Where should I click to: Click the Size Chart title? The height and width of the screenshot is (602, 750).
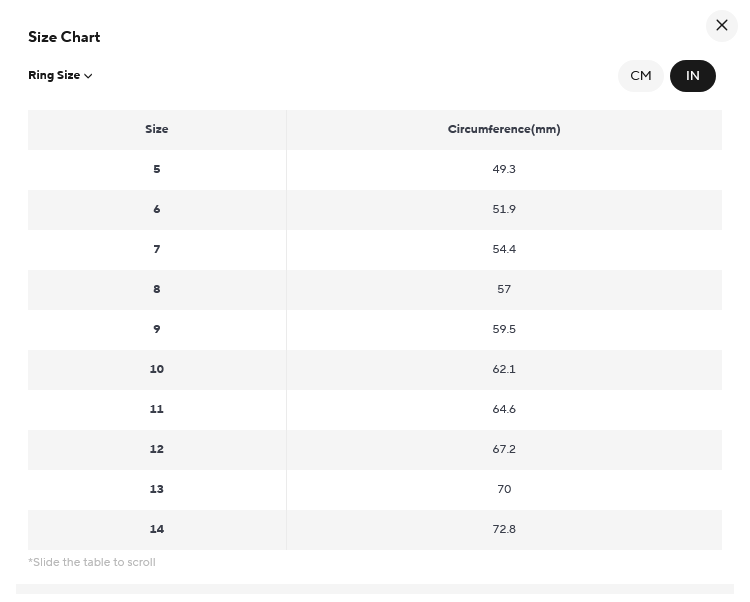coord(64,37)
